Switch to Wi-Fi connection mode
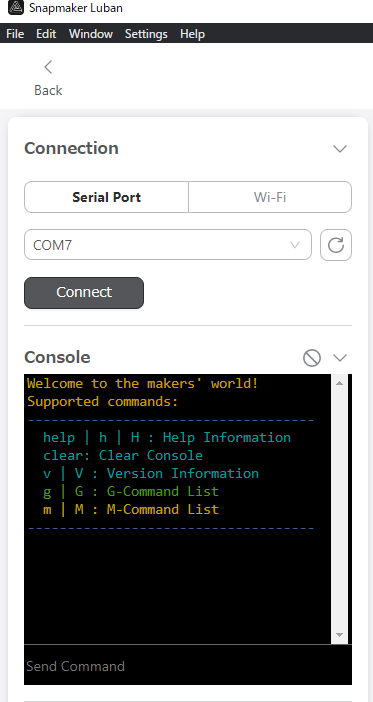 click(x=270, y=197)
